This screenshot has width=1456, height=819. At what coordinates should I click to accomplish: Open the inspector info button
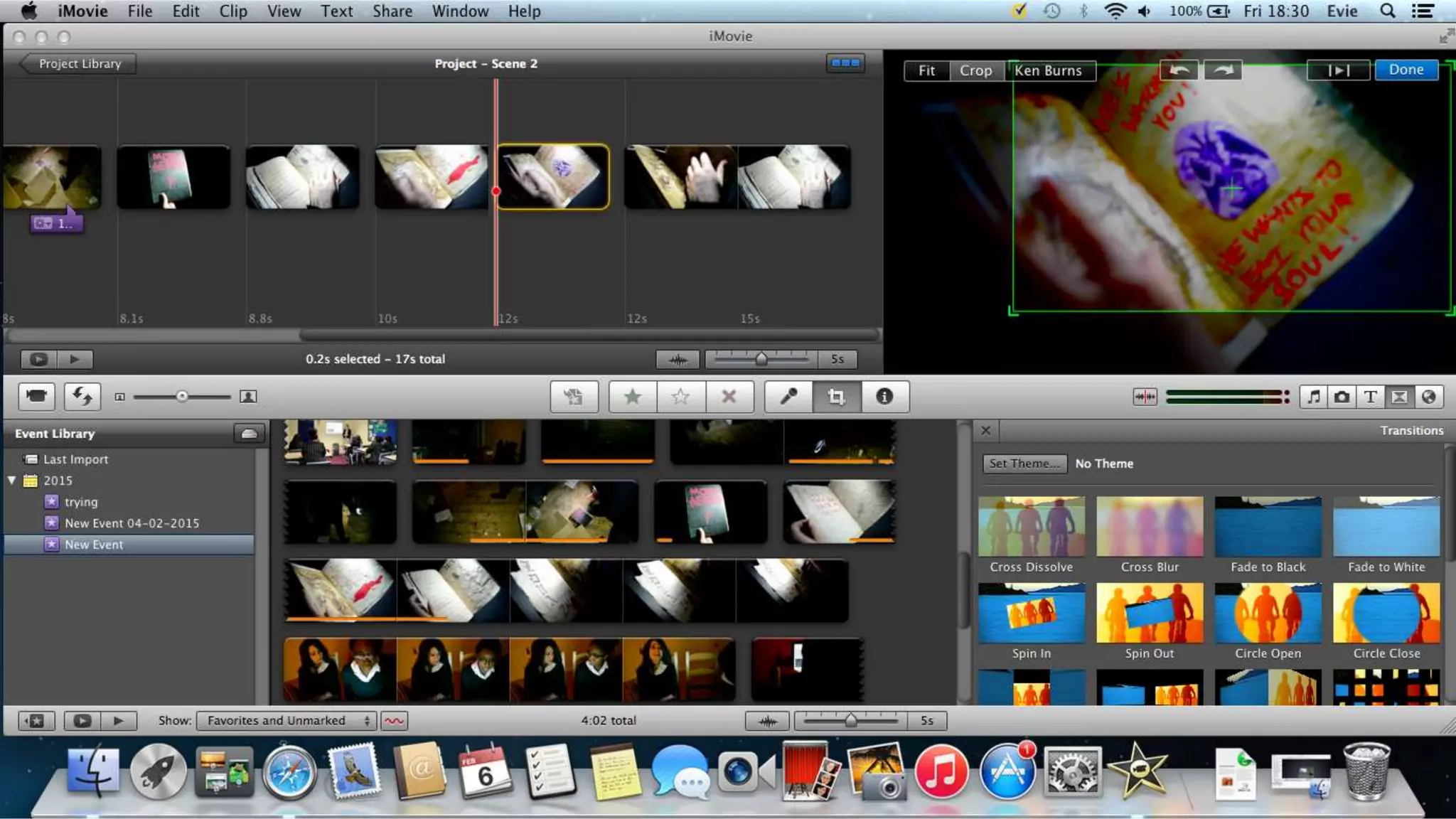(884, 396)
